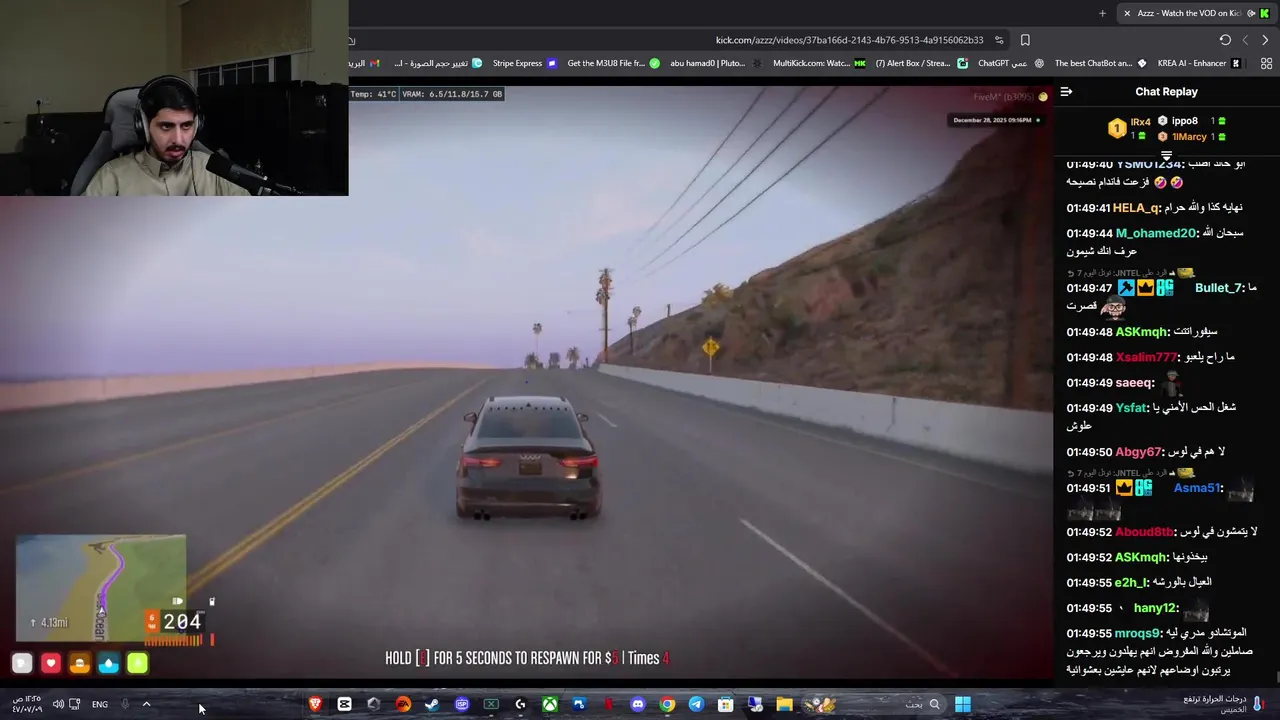This screenshot has width=1280, height=720.
Task: Open HELA_q username in chat
Action: [x=1136, y=208]
